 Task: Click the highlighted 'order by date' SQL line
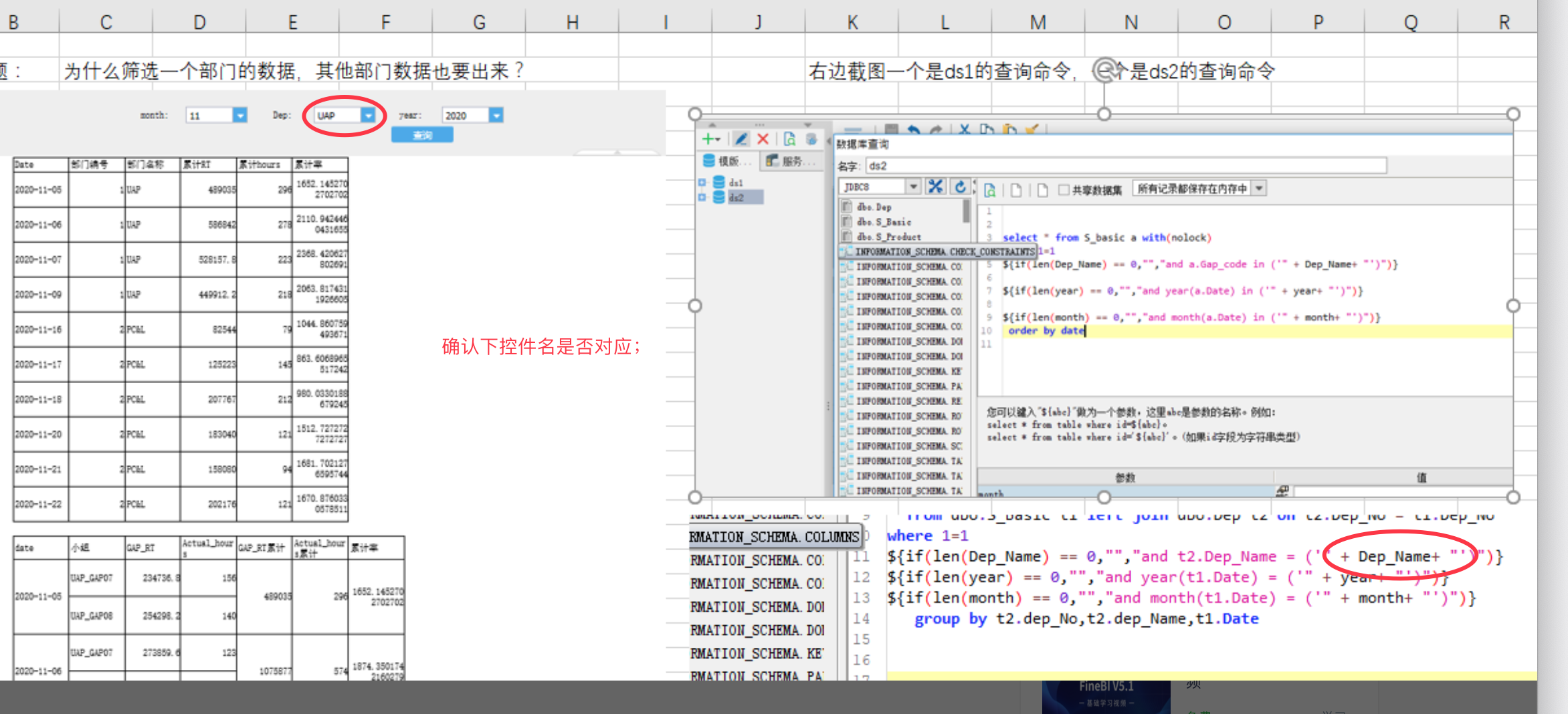point(1046,330)
